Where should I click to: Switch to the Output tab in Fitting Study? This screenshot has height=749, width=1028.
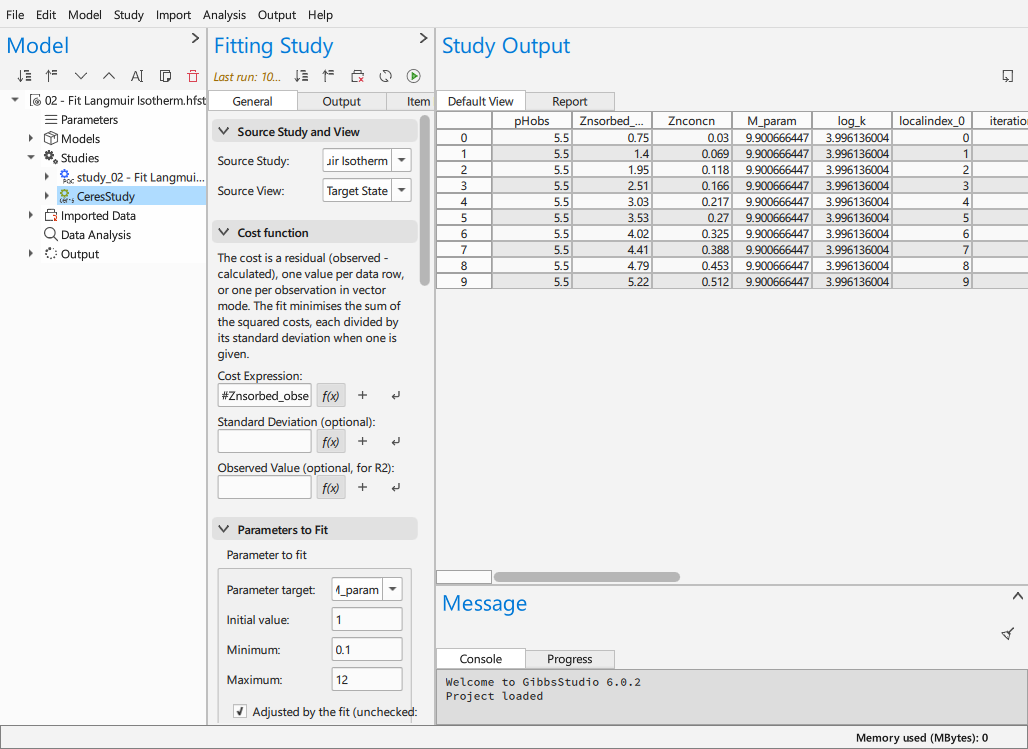[342, 101]
